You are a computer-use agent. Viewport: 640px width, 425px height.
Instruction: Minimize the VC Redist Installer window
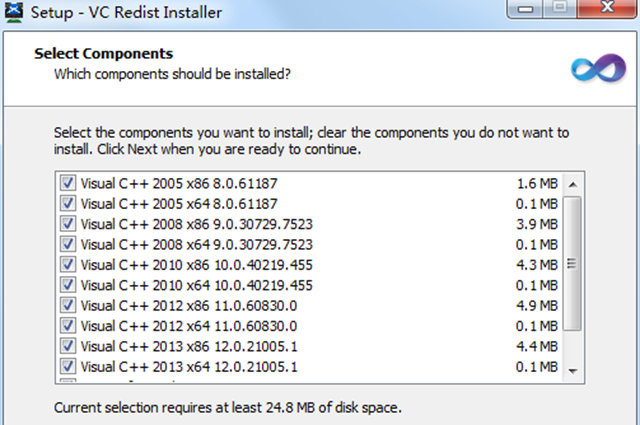(x=525, y=8)
